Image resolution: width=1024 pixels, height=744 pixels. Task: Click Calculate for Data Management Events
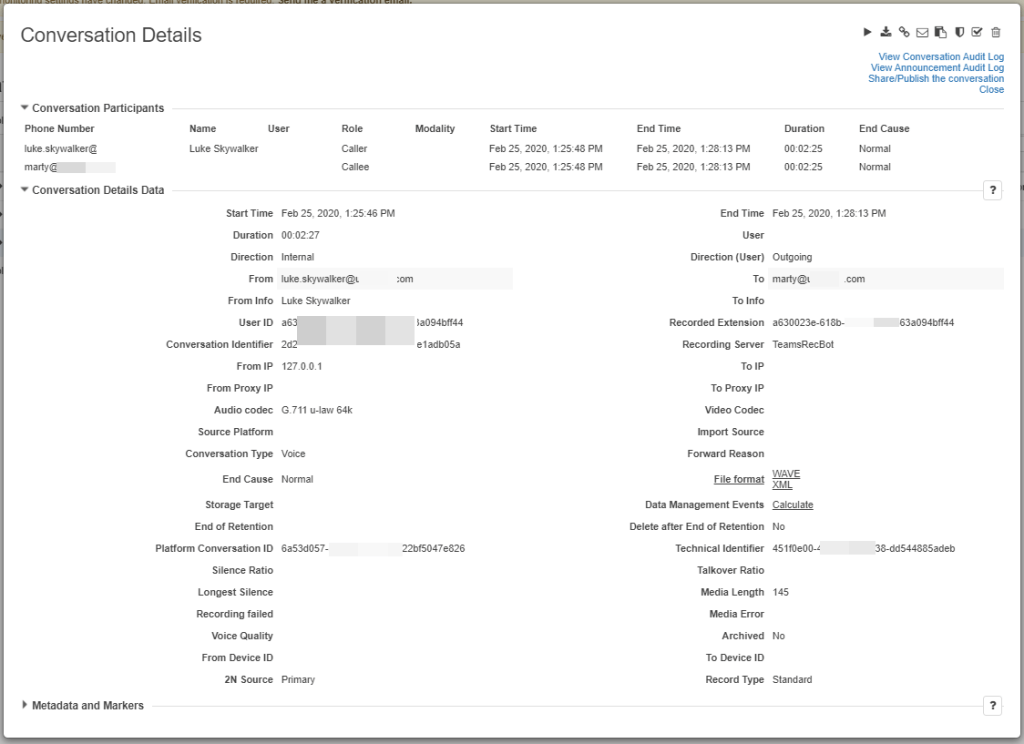click(792, 505)
